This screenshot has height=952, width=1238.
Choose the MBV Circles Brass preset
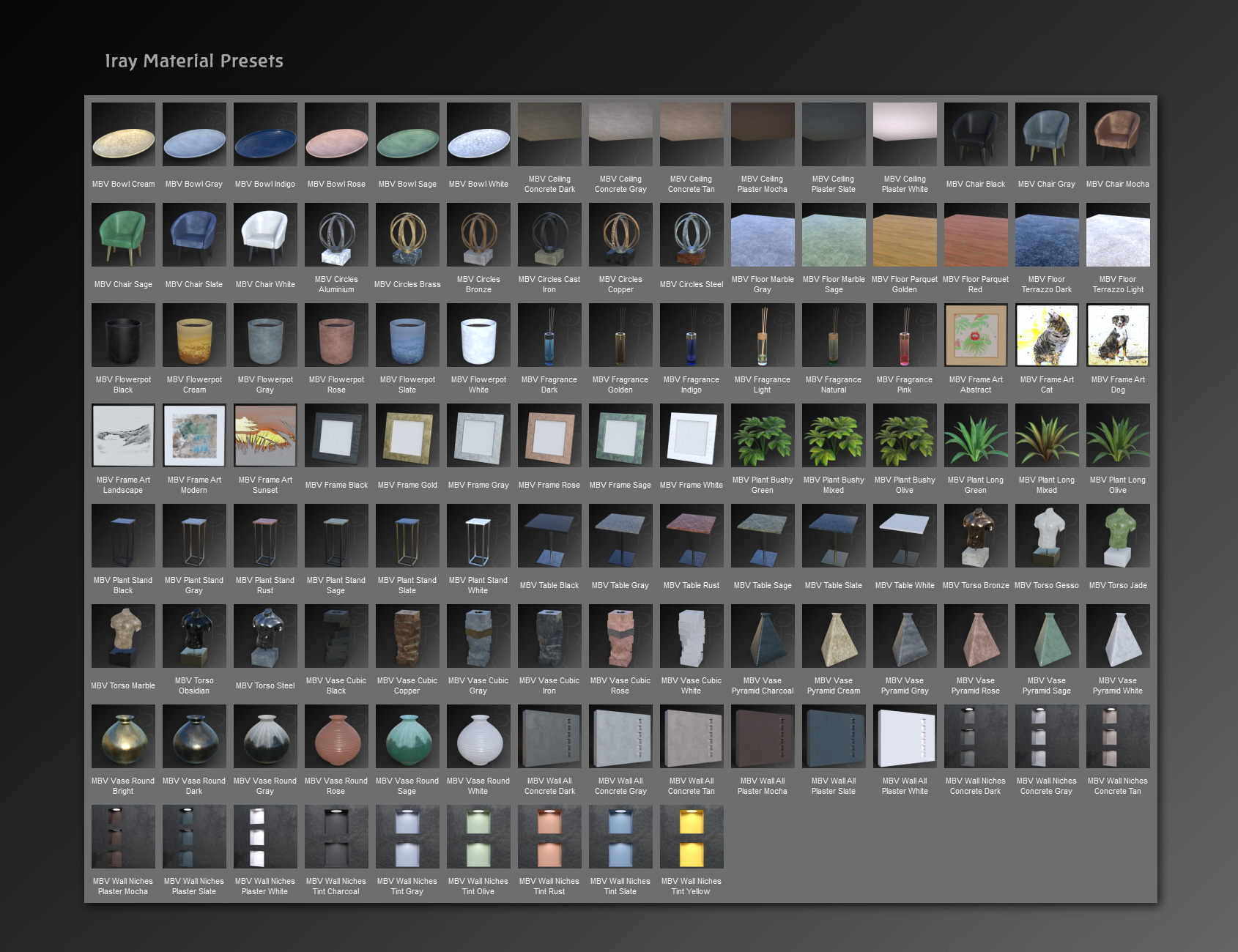[407, 234]
